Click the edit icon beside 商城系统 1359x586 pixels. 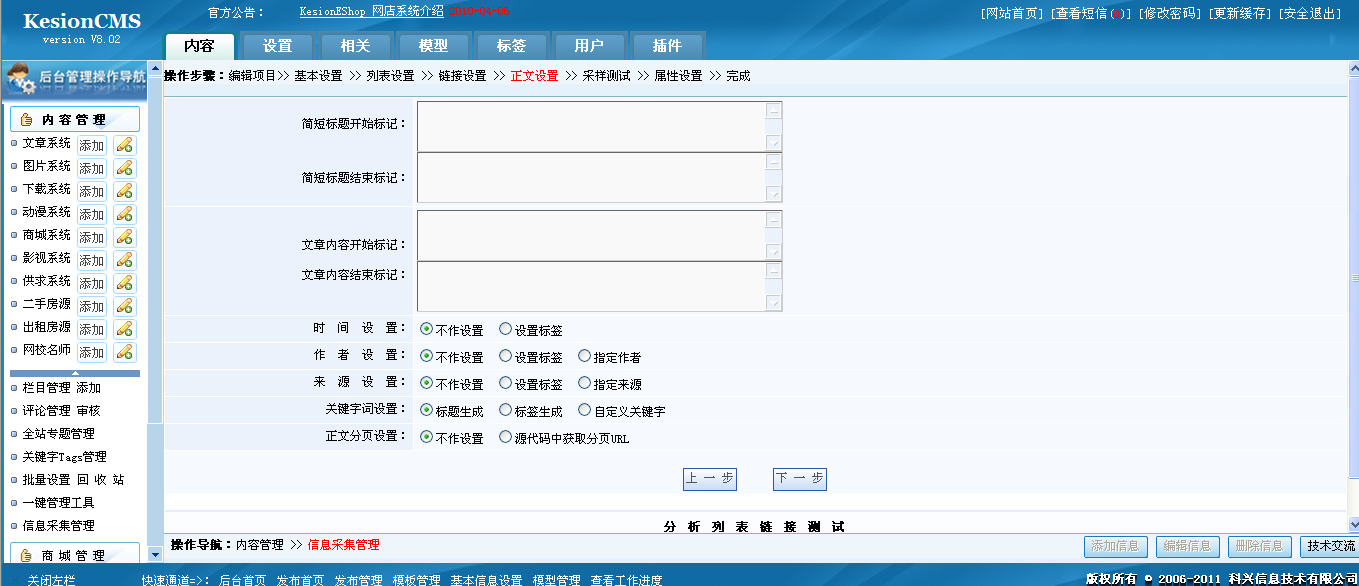[124, 237]
